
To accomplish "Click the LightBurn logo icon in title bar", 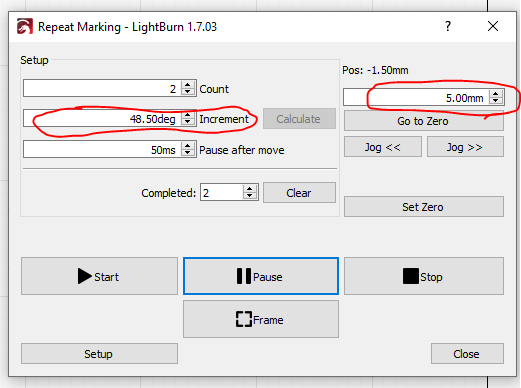I will click(25, 26).
